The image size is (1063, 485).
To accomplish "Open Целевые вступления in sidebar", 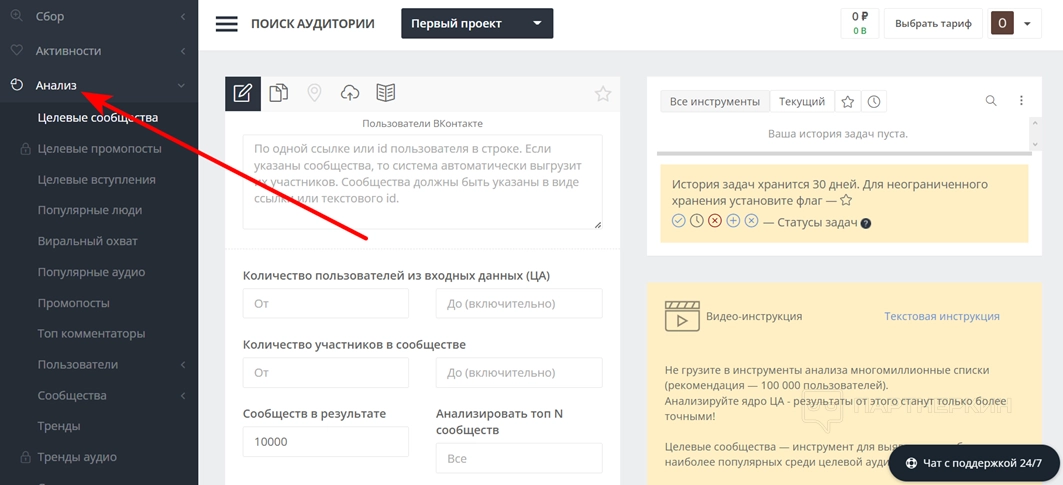I will (x=96, y=180).
